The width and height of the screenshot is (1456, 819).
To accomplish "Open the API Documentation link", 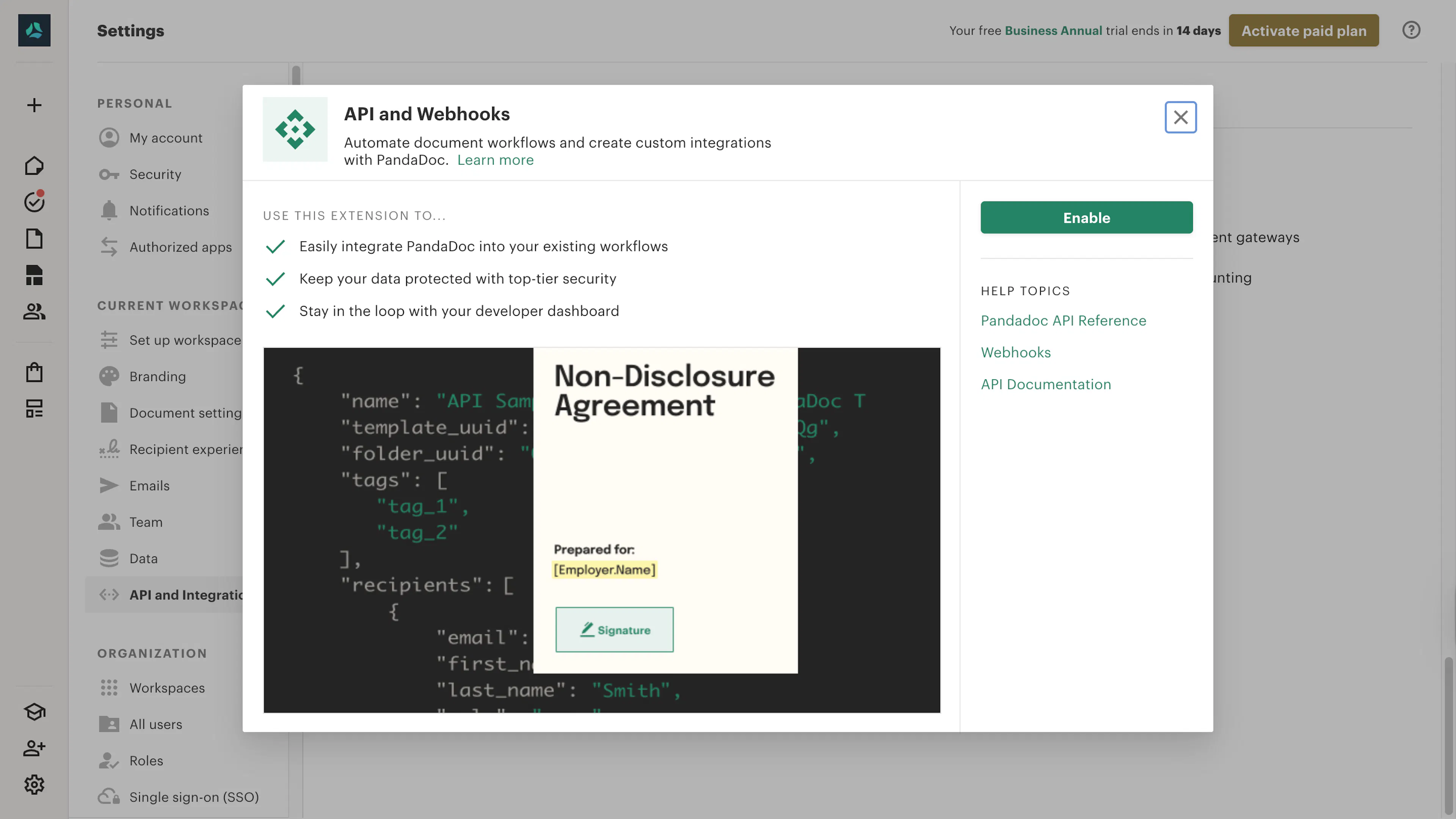I will 1046,384.
